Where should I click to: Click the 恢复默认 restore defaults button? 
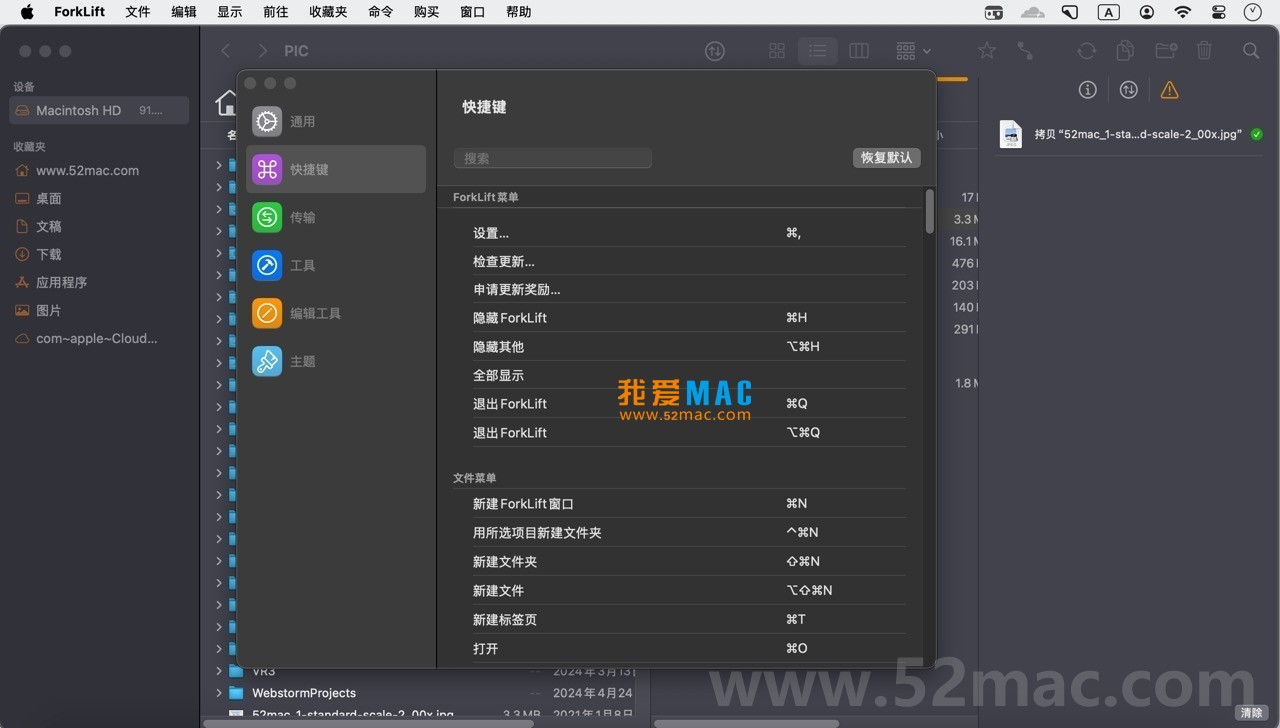(x=887, y=158)
